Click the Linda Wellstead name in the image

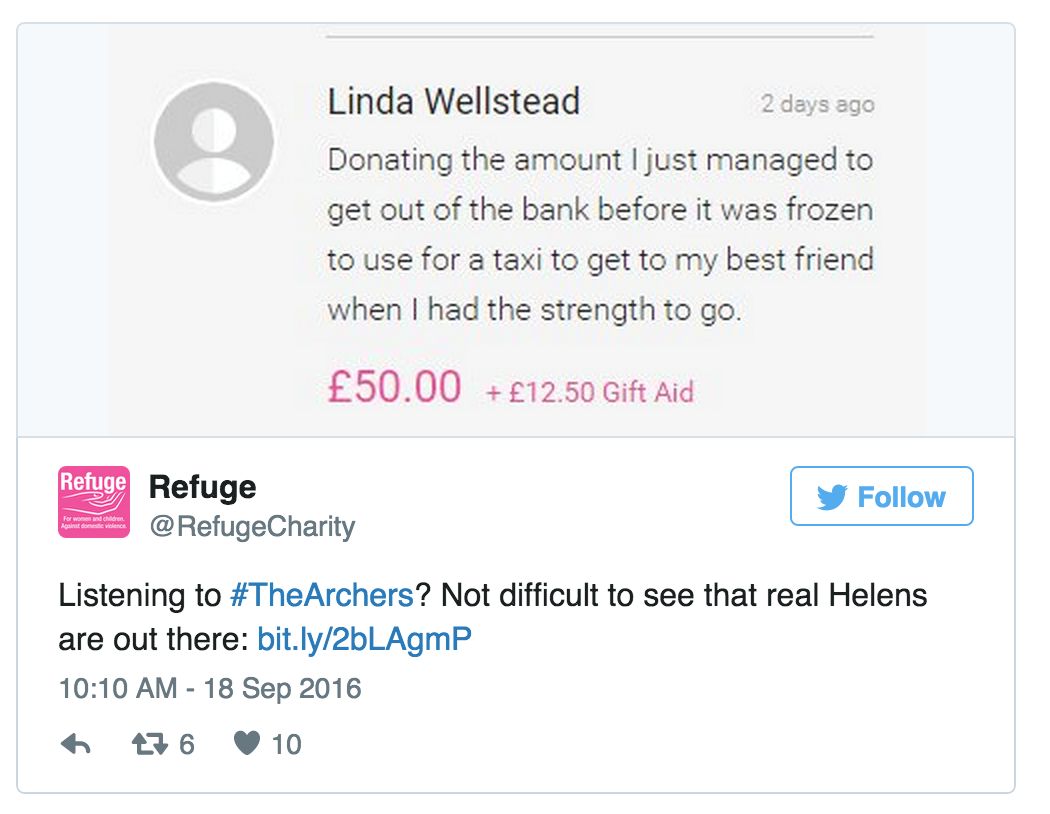point(454,102)
